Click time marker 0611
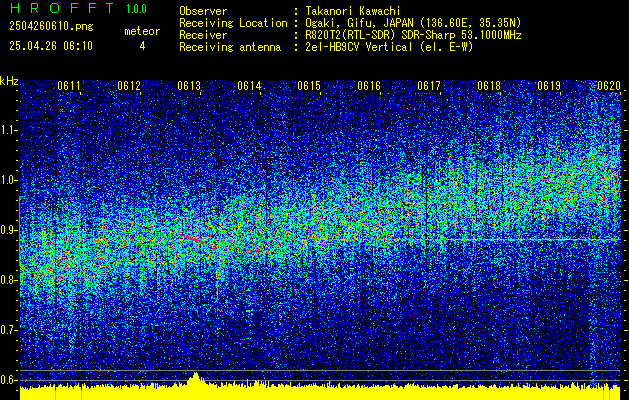629x400 pixels. point(69,86)
